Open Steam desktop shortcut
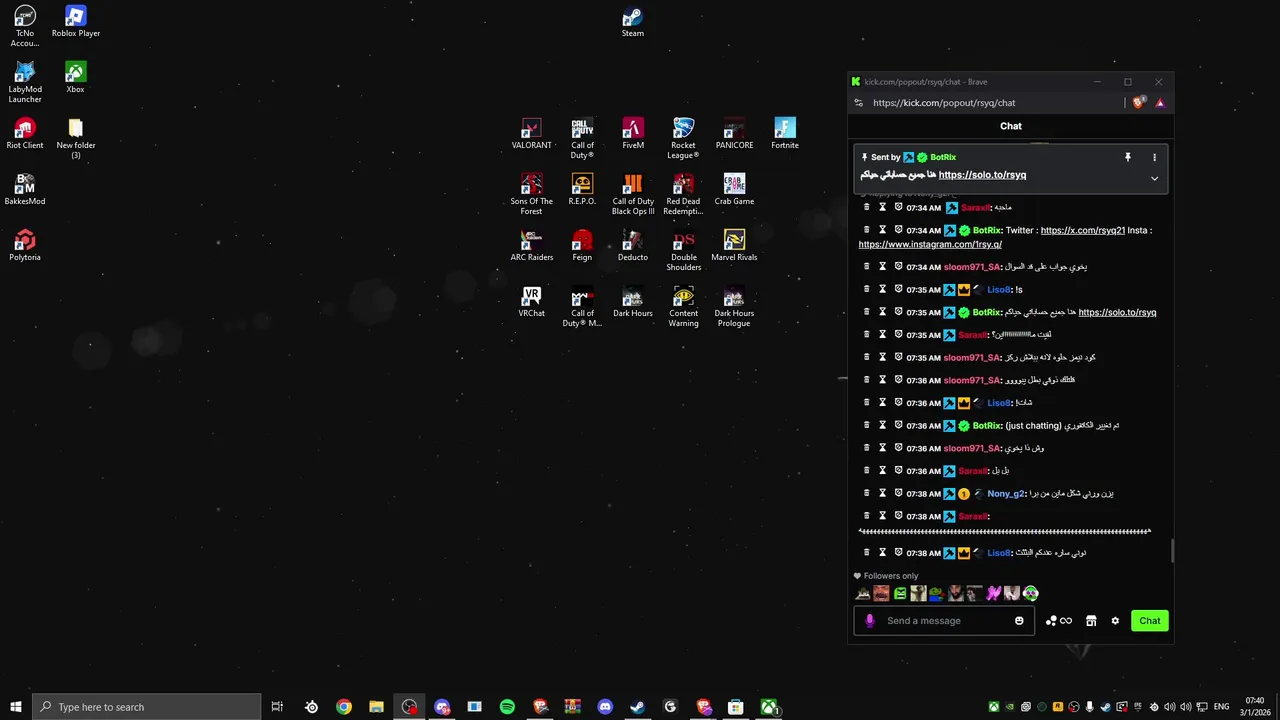 click(632, 23)
